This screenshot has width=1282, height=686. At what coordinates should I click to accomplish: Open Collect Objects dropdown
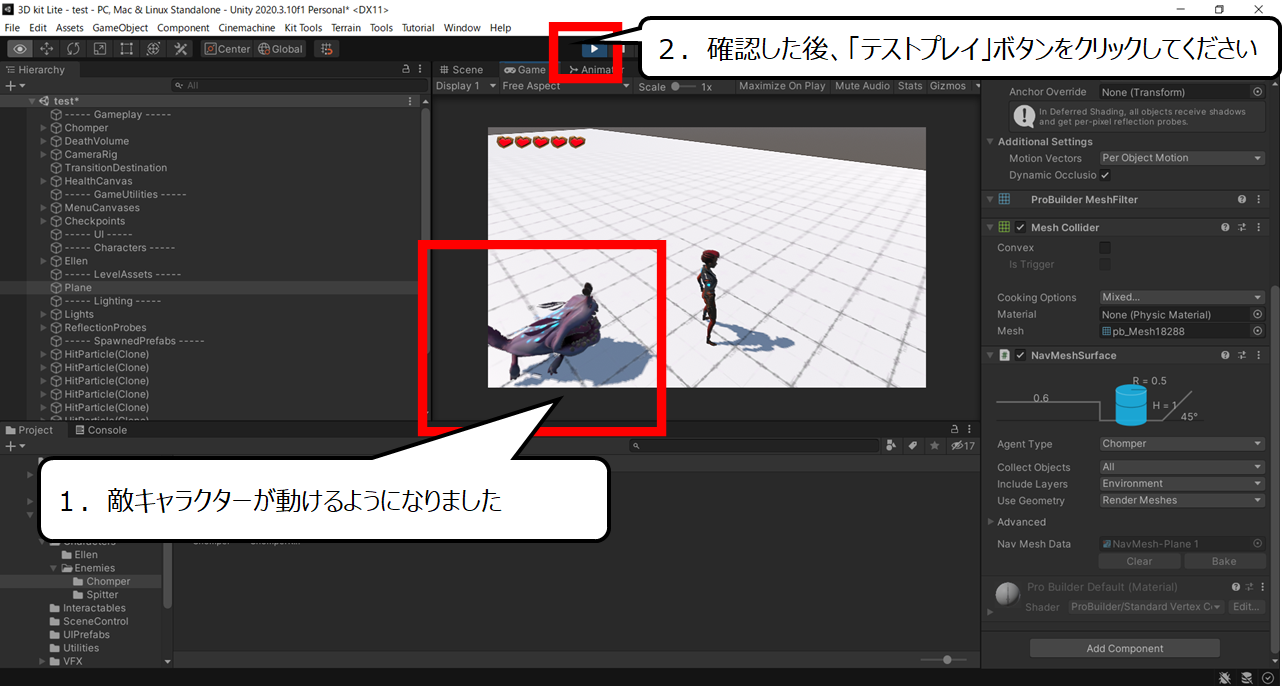pos(1182,467)
